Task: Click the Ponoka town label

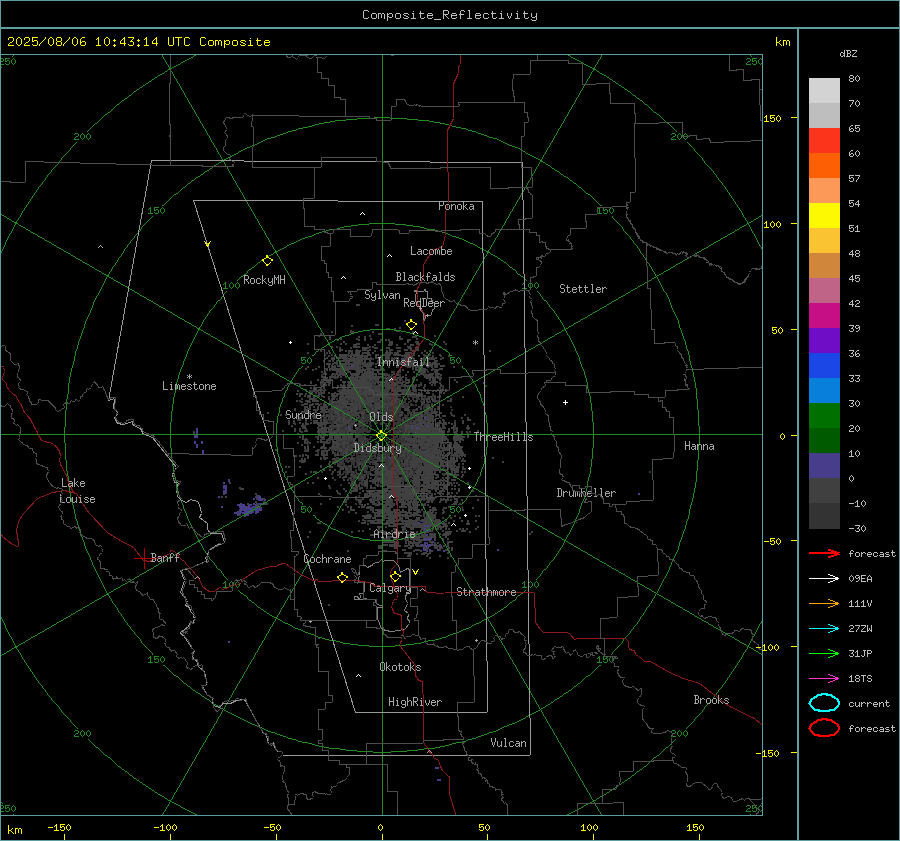Action: [x=456, y=206]
